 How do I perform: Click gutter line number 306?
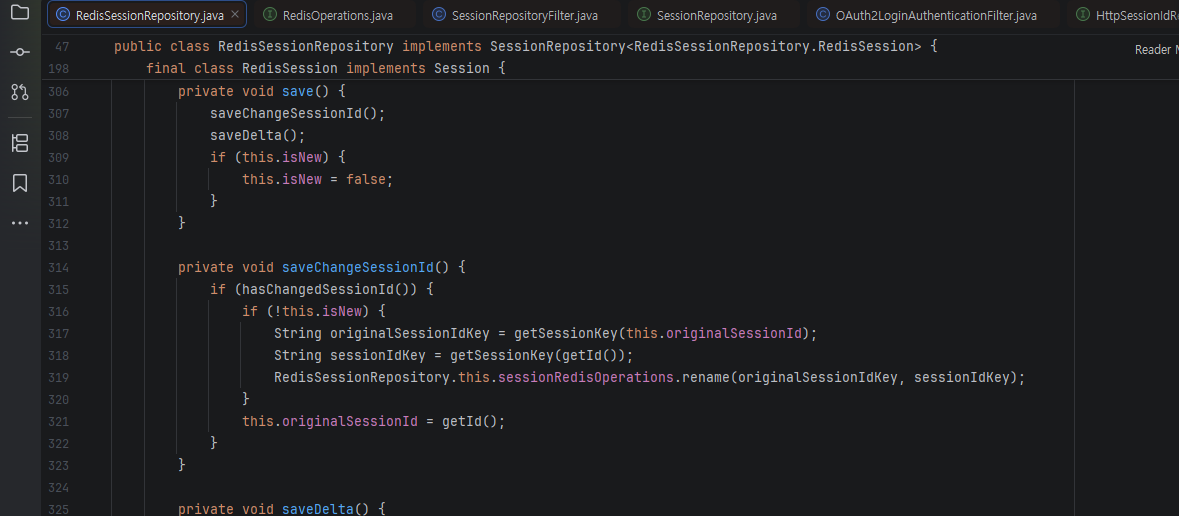pos(59,92)
